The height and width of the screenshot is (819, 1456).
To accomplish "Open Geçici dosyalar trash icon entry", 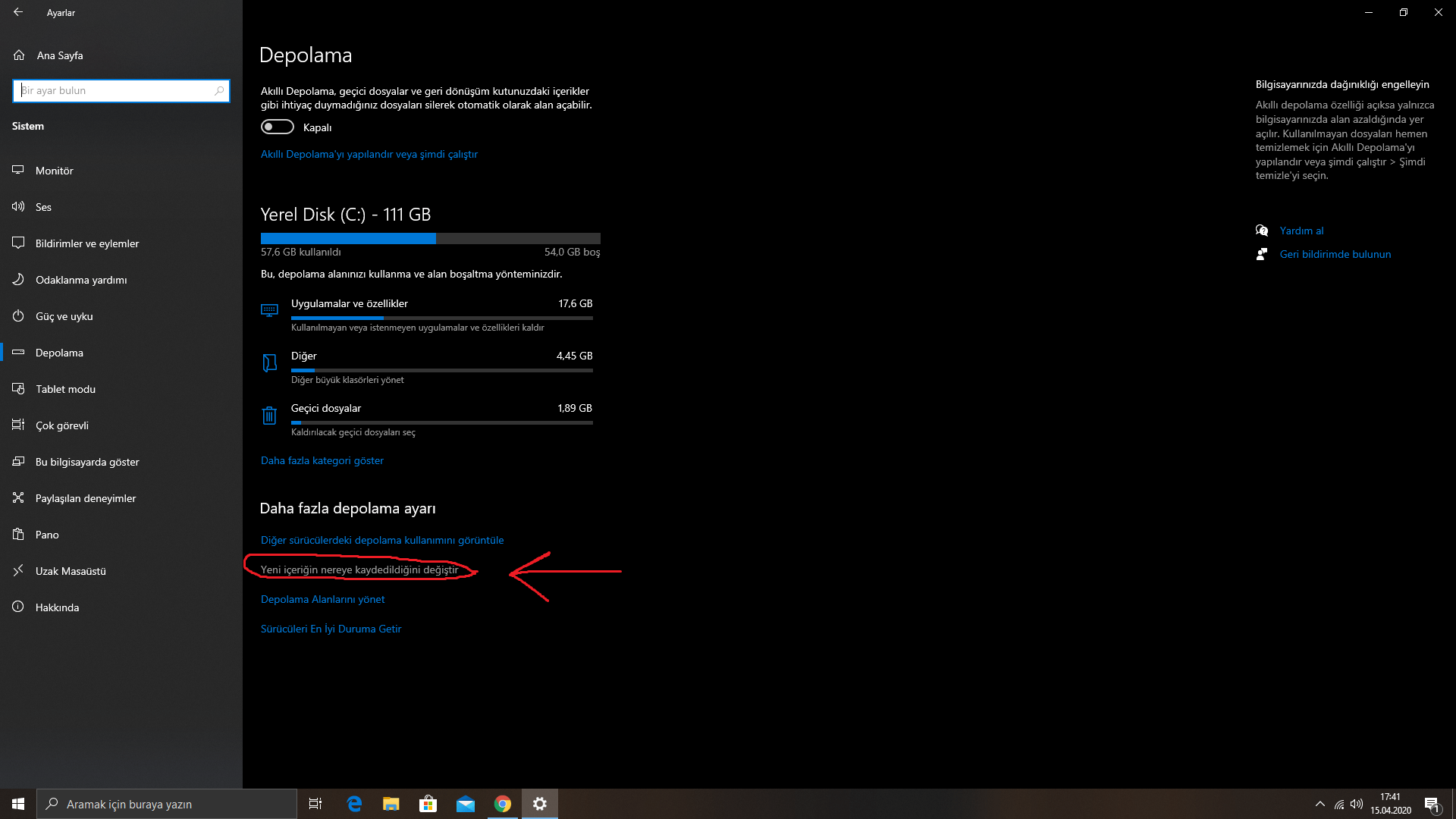I will click(269, 416).
